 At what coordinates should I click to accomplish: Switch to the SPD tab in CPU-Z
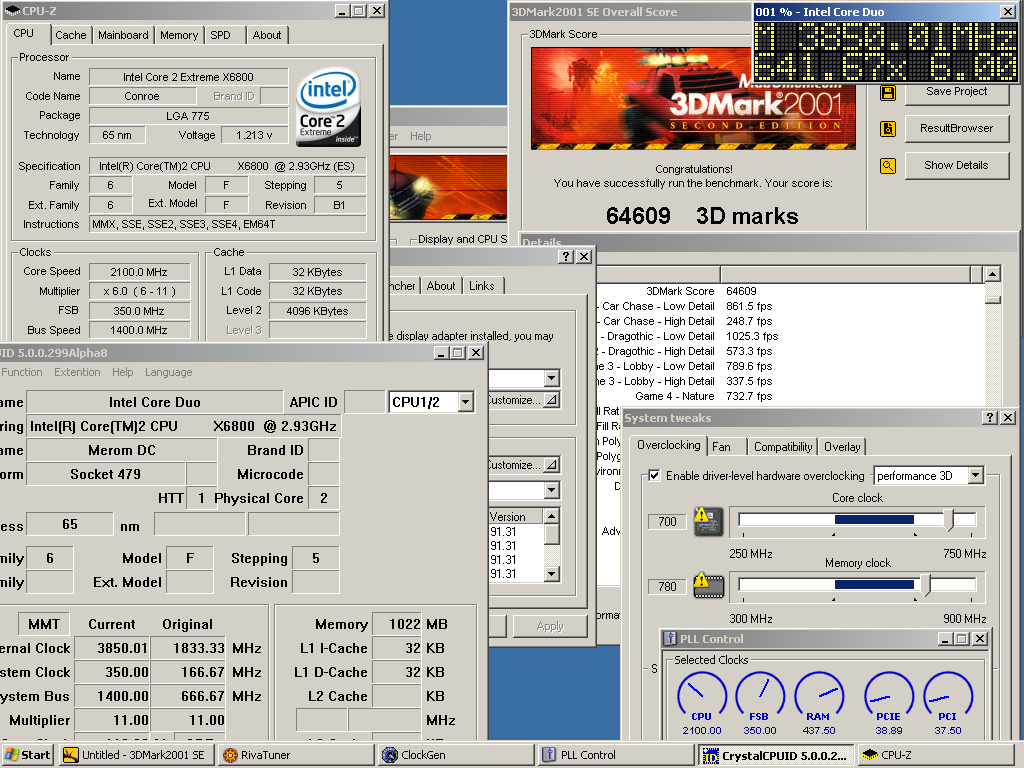click(221, 35)
